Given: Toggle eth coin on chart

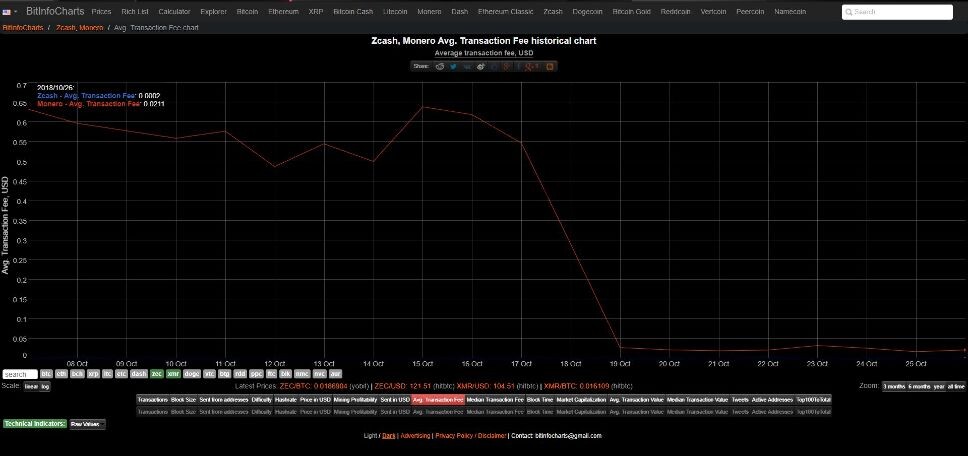Looking at the screenshot, I should coord(61,374).
